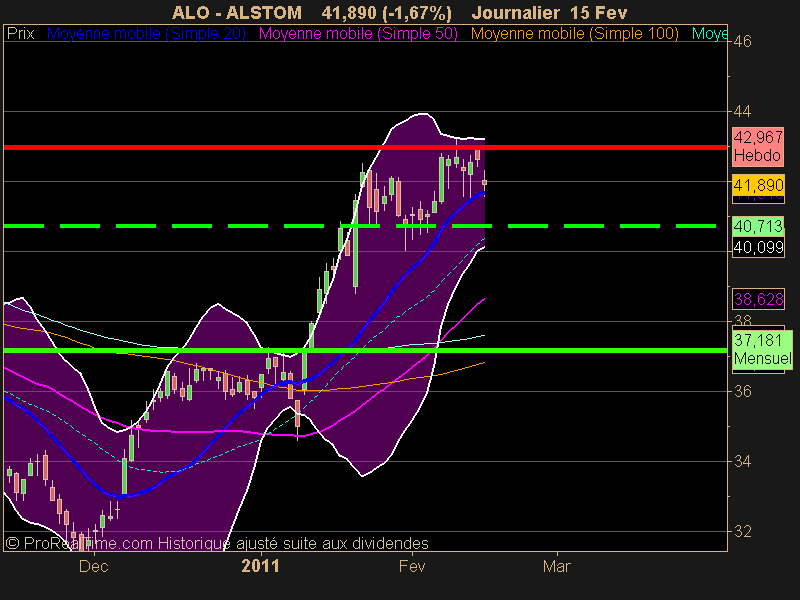Viewport: 800px width, 600px height.
Task: Click the "Journalier 15 Fev" timeframe label
Action: click(x=549, y=12)
